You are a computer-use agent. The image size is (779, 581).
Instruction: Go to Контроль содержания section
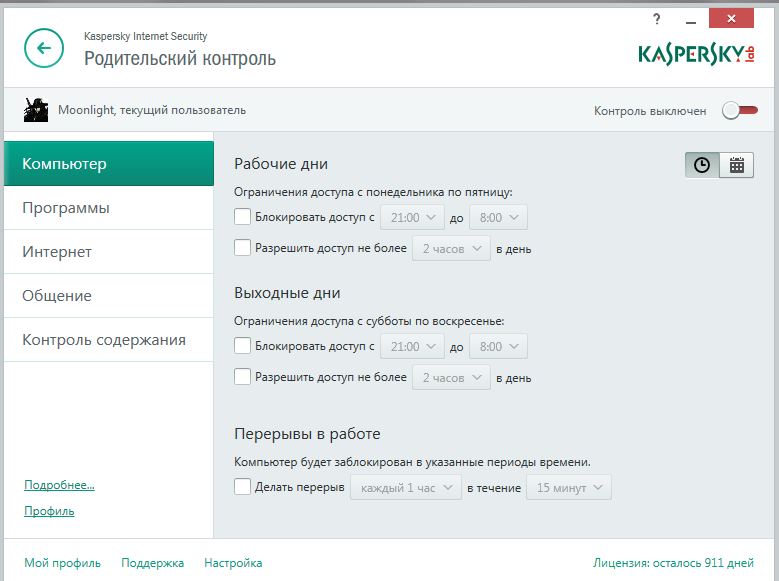[x=104, y=340]
